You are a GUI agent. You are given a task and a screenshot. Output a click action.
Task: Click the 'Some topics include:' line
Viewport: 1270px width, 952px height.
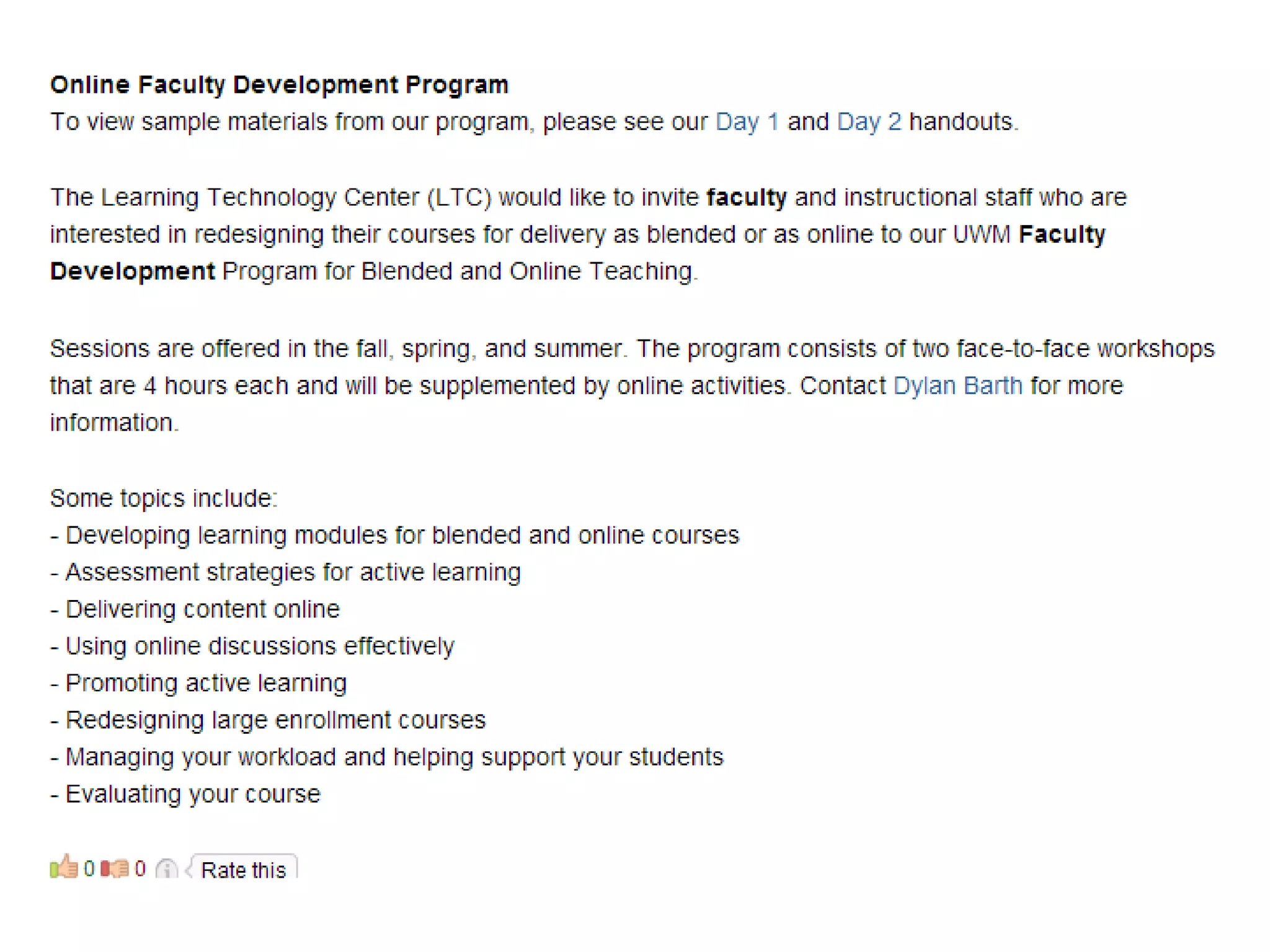164,498
